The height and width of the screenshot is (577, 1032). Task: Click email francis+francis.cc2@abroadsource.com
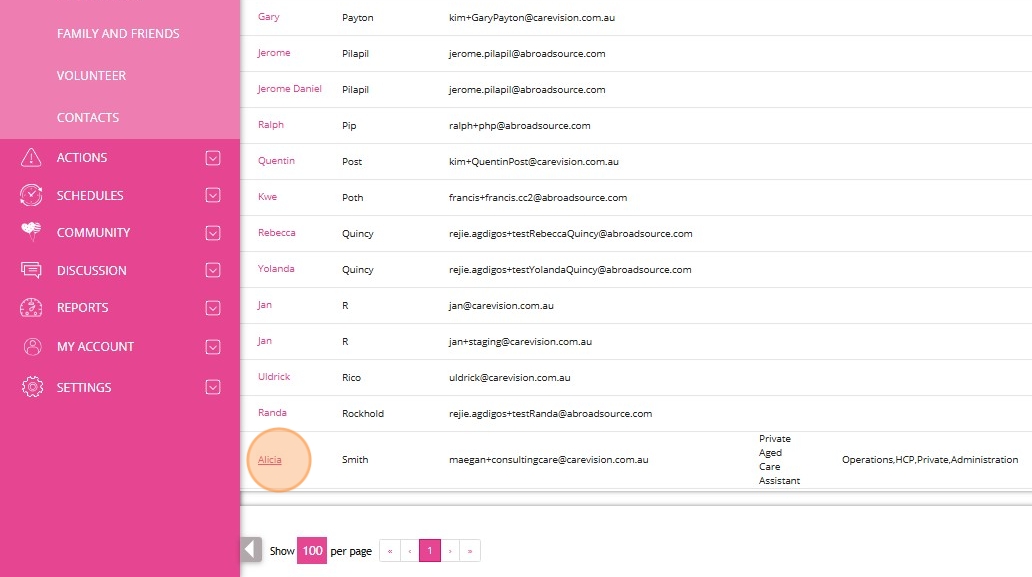tap(538, 197)
